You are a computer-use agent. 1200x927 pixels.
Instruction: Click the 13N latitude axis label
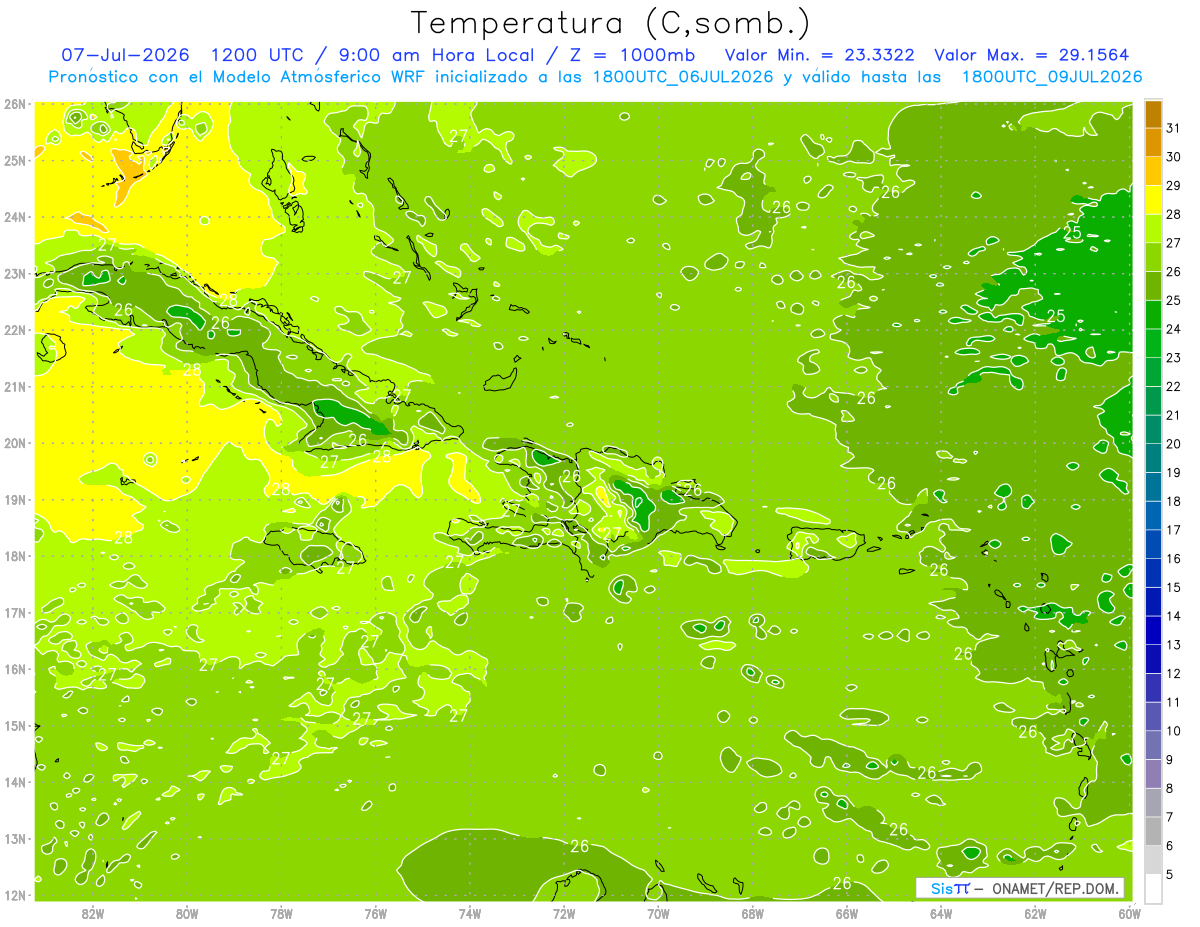tap(15, 838)
